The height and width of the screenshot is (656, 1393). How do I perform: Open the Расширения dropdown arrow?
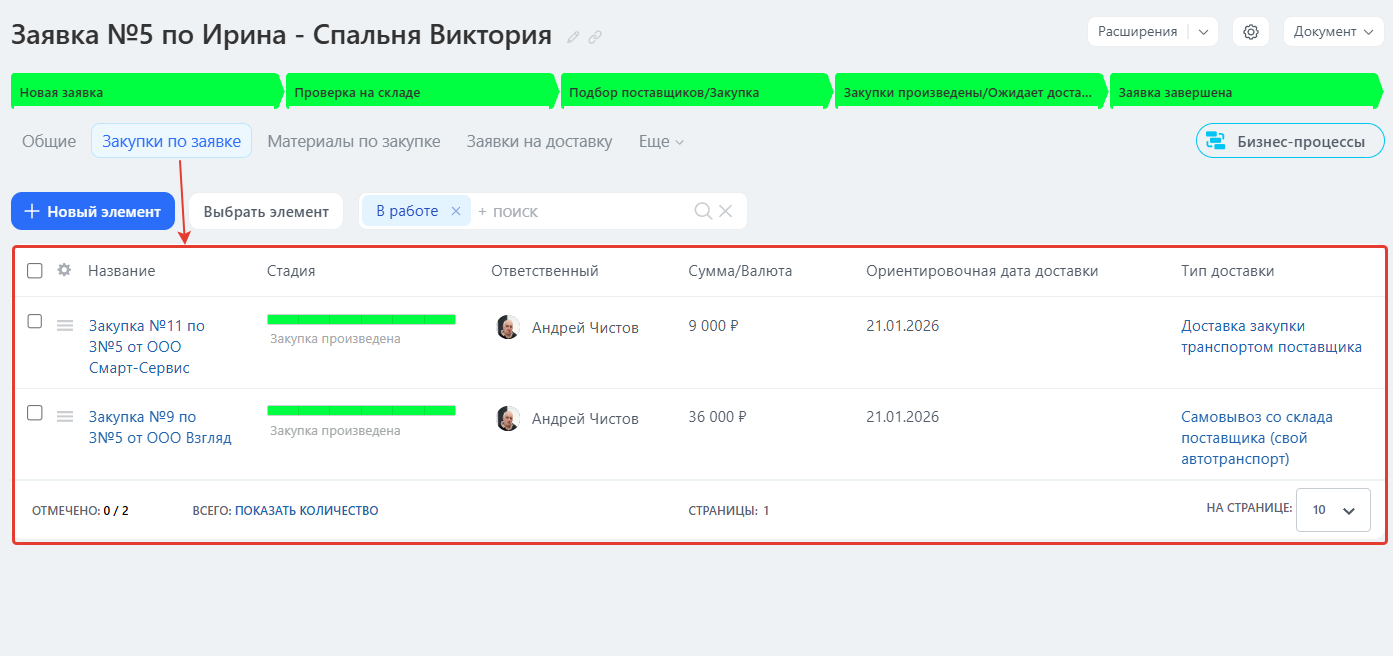click(1203, 32)
